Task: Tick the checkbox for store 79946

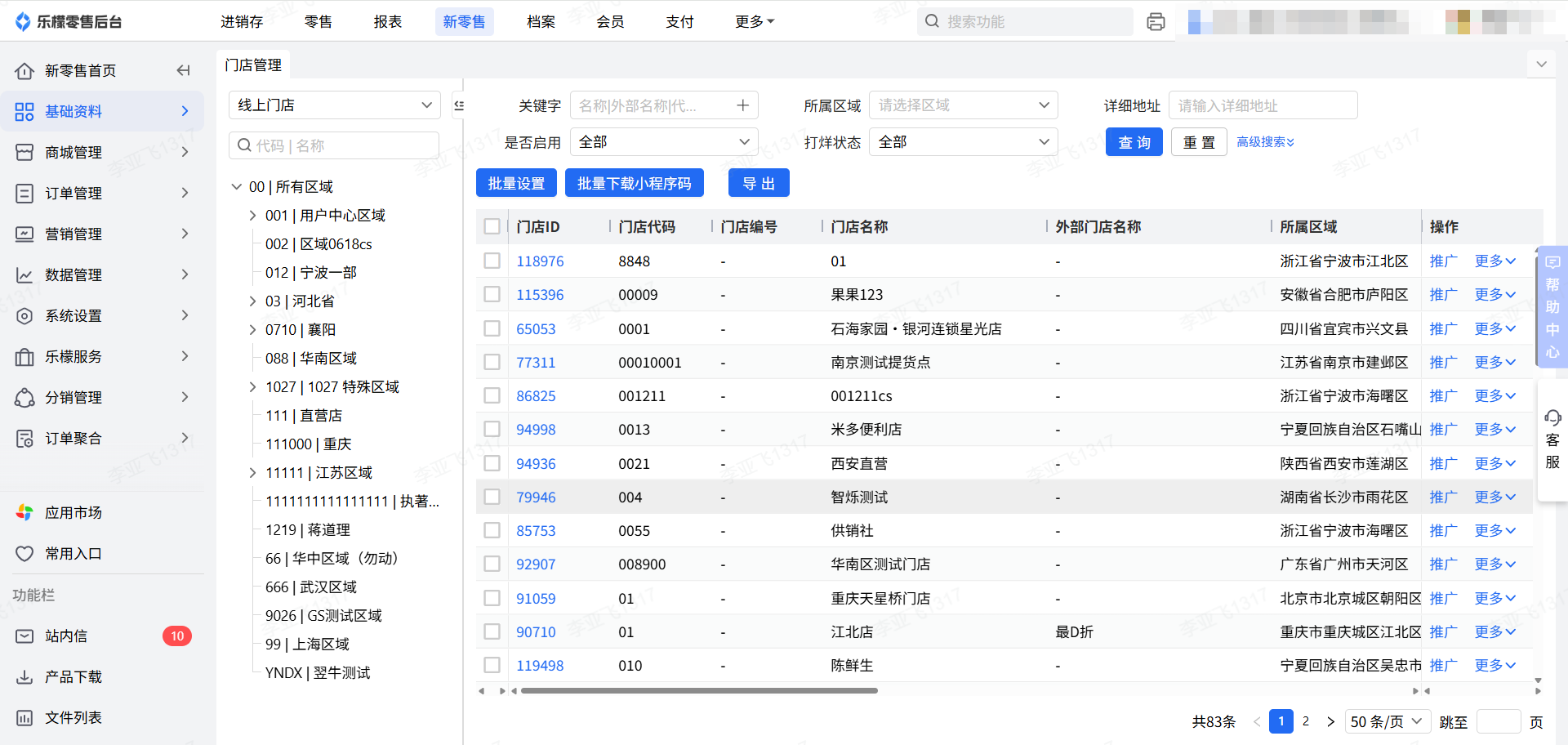Action: (x=492, y=497)
